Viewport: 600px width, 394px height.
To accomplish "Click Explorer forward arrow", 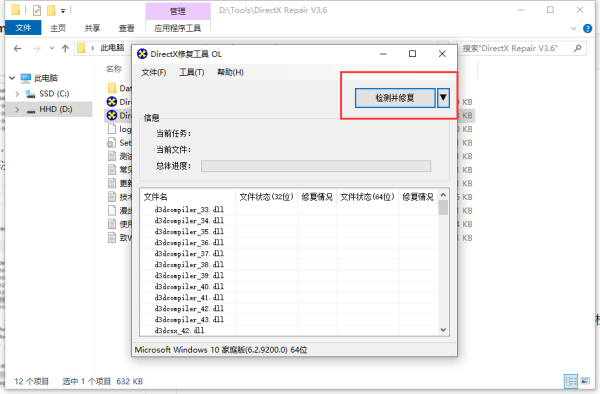I will (x=37, y=49).
